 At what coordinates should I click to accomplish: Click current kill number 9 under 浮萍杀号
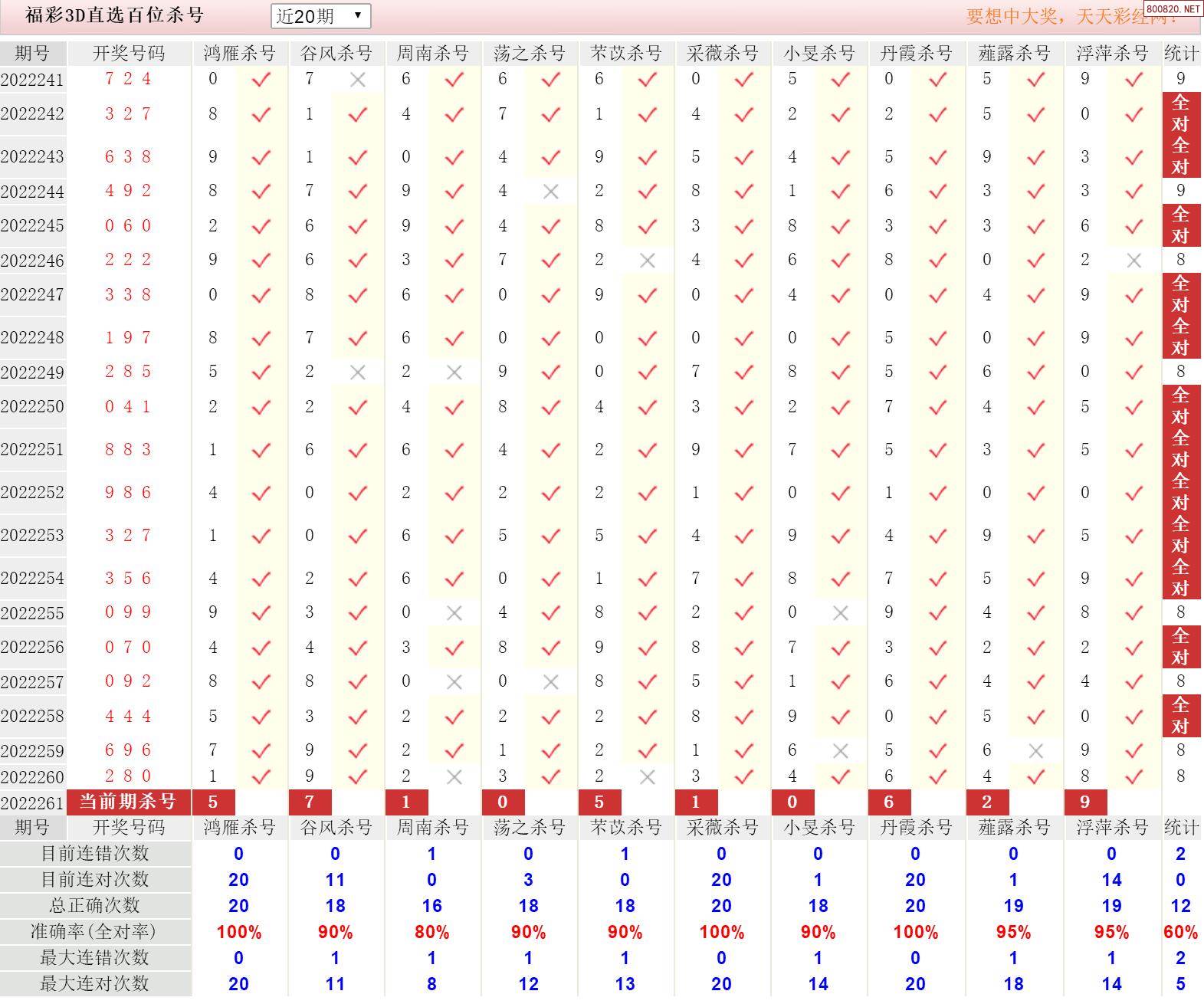(1085, 802)
